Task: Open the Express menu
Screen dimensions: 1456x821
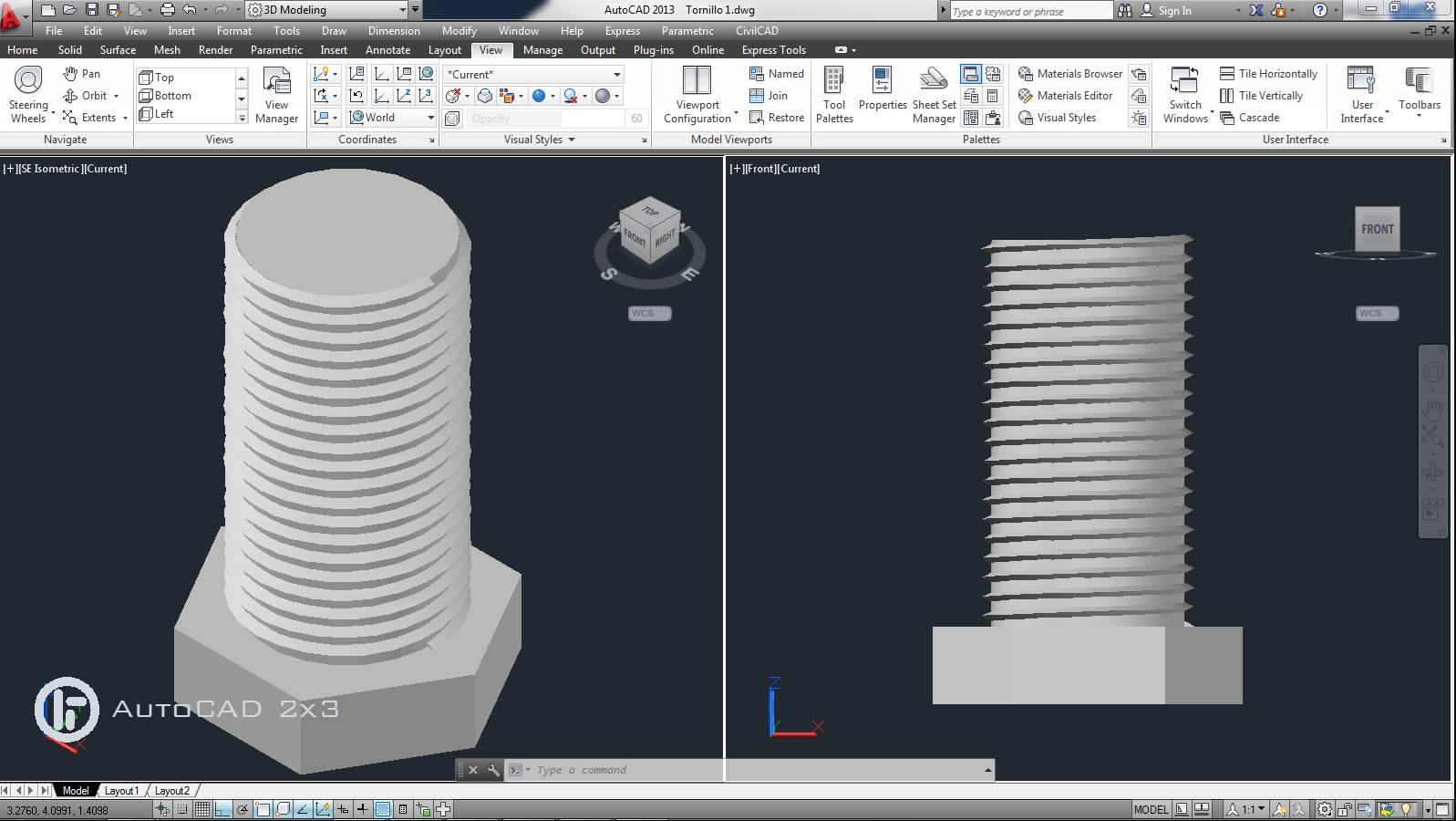Action: pos(623,31)
